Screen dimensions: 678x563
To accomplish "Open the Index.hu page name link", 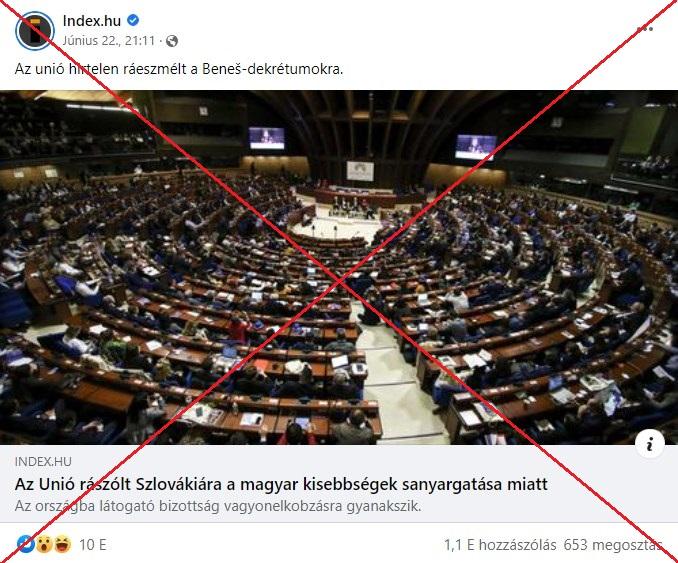I will (92, 20).
